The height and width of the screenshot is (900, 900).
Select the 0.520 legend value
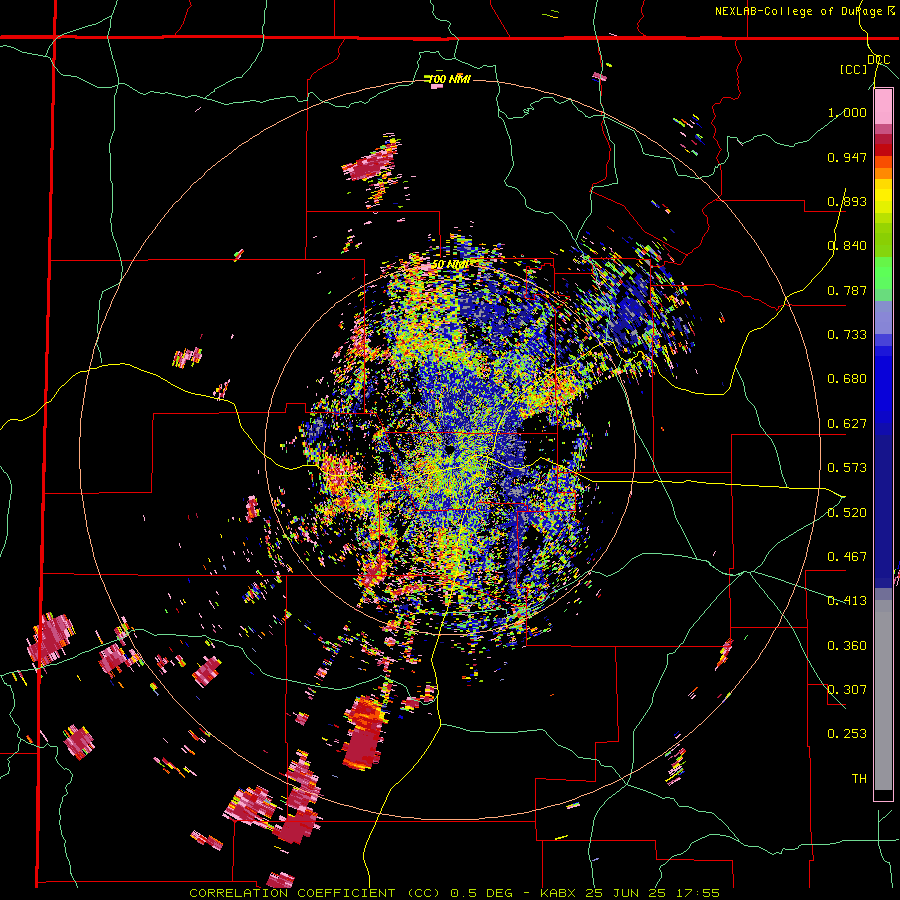point(847,513)
